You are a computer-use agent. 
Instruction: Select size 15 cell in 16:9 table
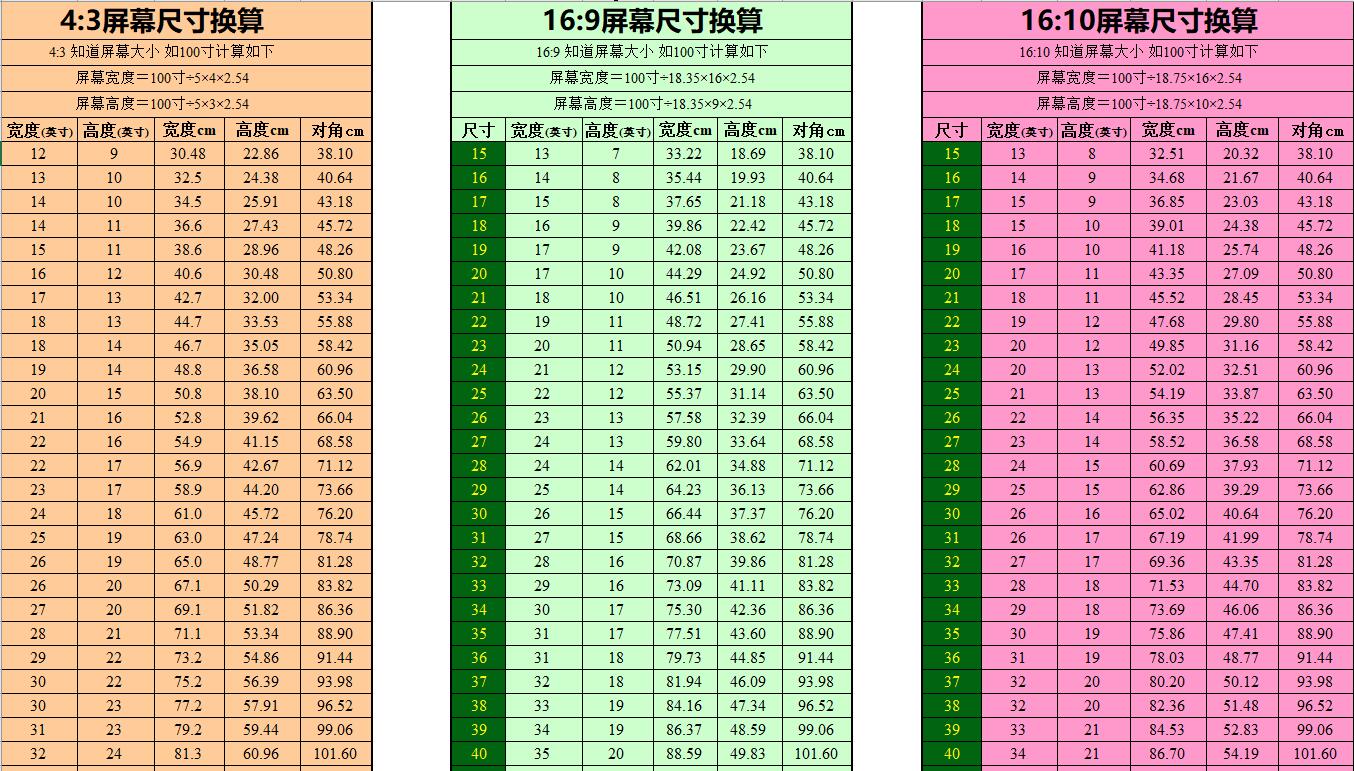pos(479,154)
